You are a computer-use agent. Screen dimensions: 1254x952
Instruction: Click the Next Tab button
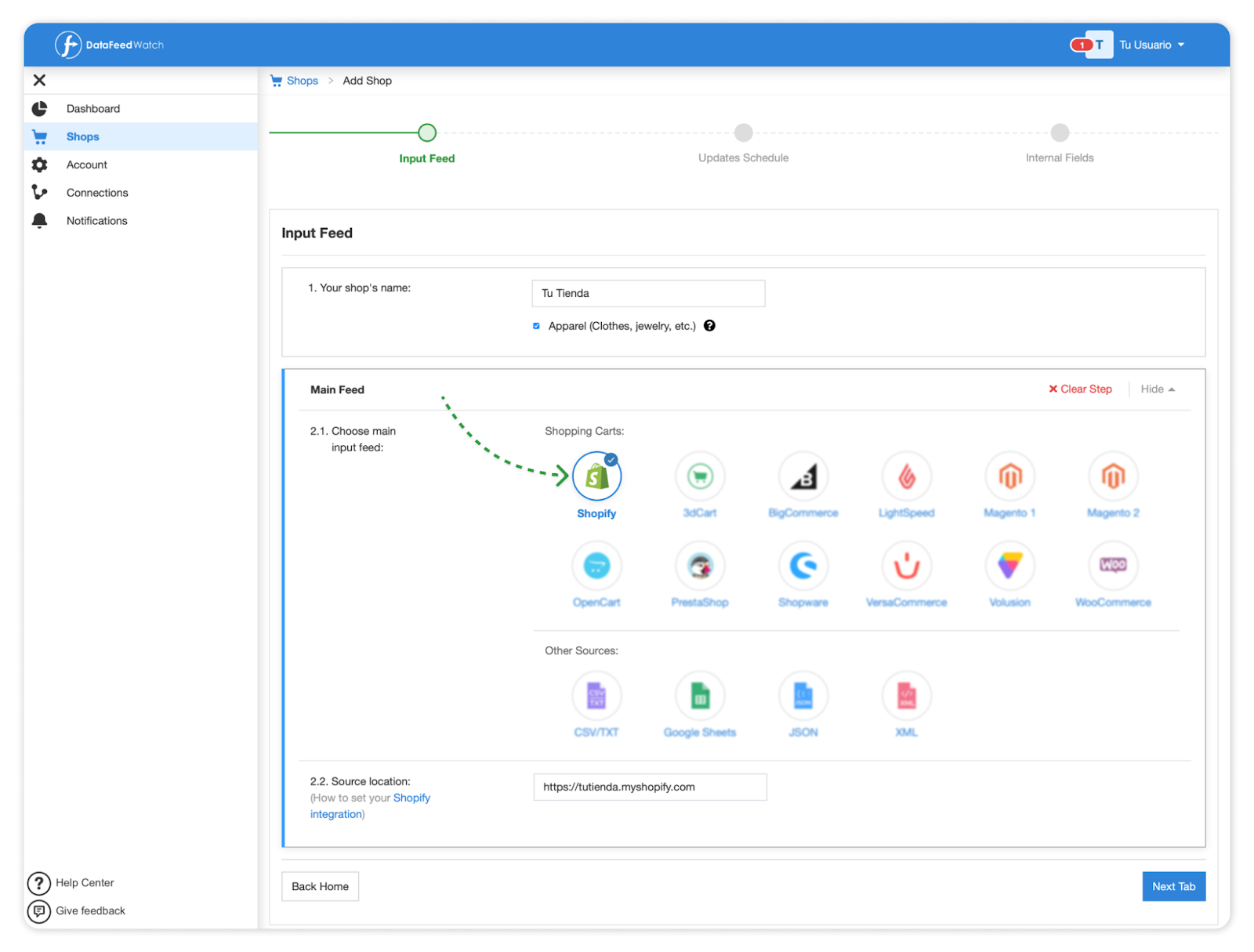1173,887
